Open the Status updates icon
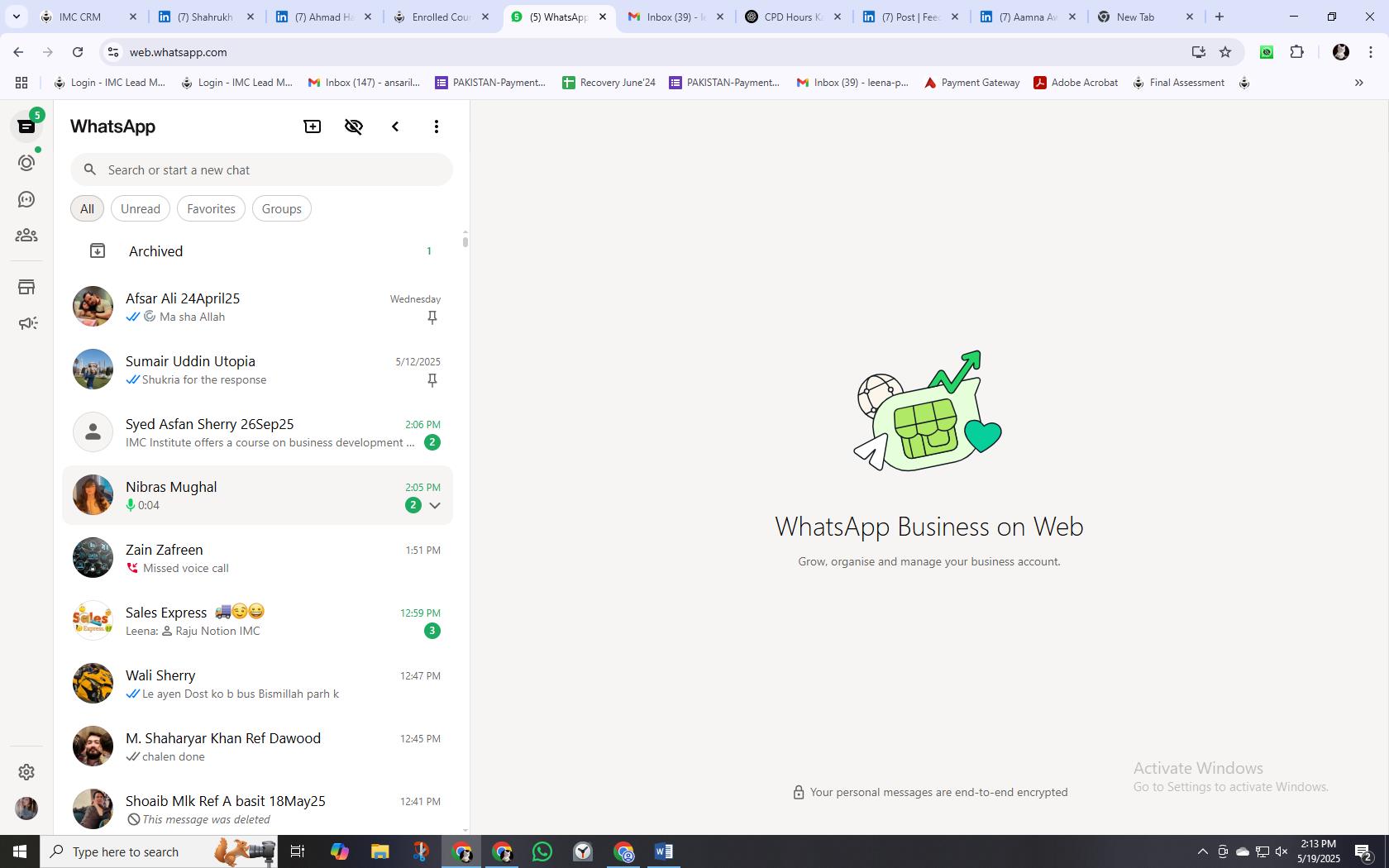Viewport: 1389px width, 868px height. (26, 163)
